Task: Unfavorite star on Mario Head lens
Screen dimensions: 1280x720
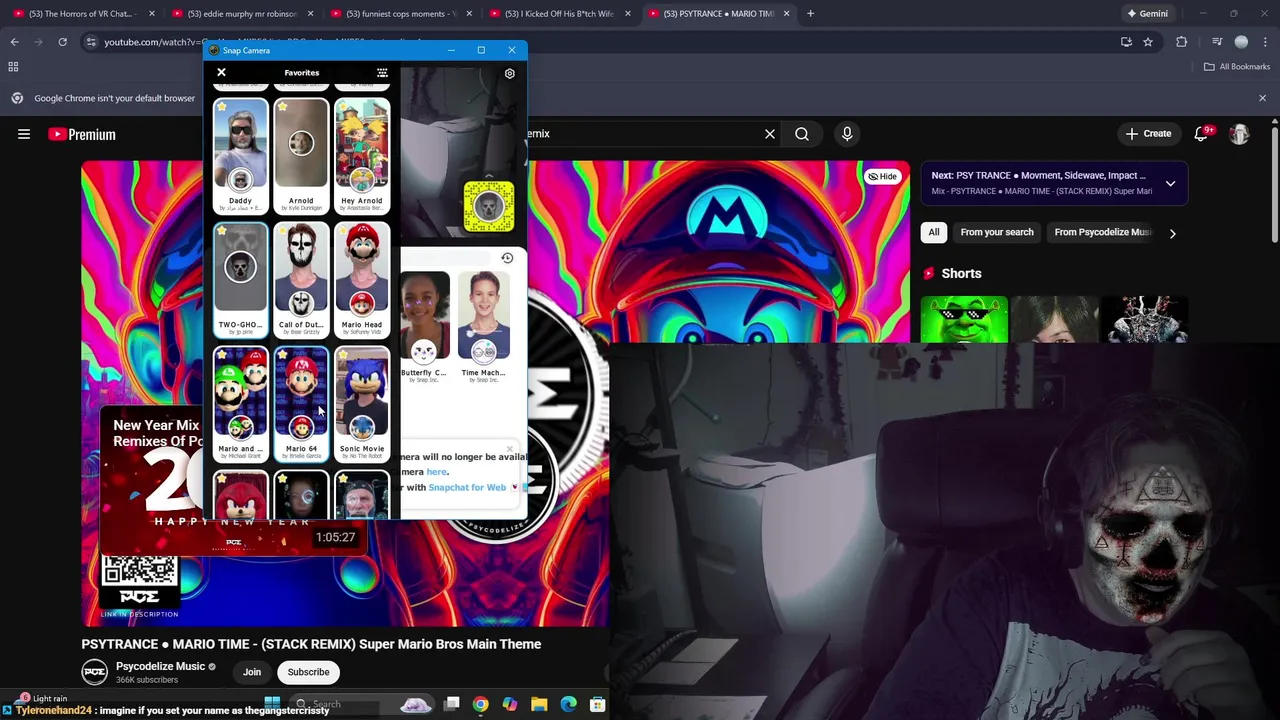Action: (344, 230)
